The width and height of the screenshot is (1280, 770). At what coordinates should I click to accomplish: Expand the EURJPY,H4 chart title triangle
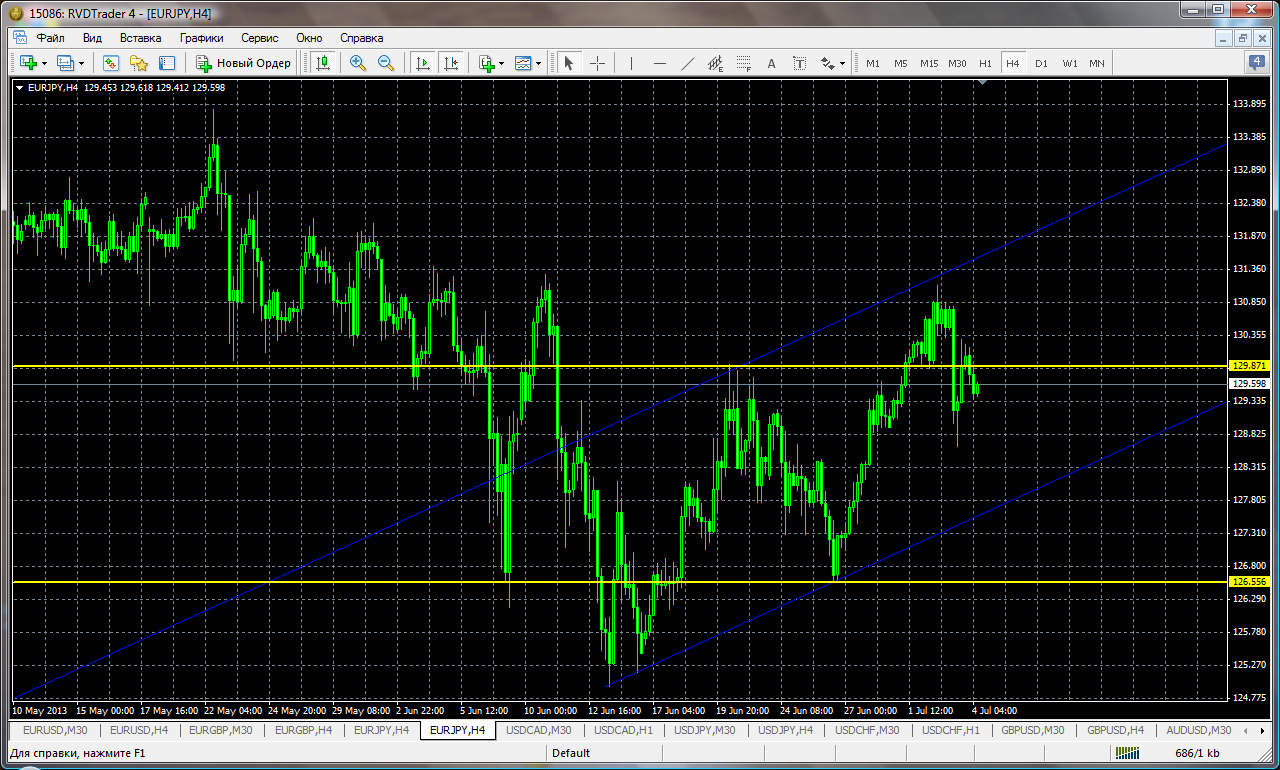point(20,87)
